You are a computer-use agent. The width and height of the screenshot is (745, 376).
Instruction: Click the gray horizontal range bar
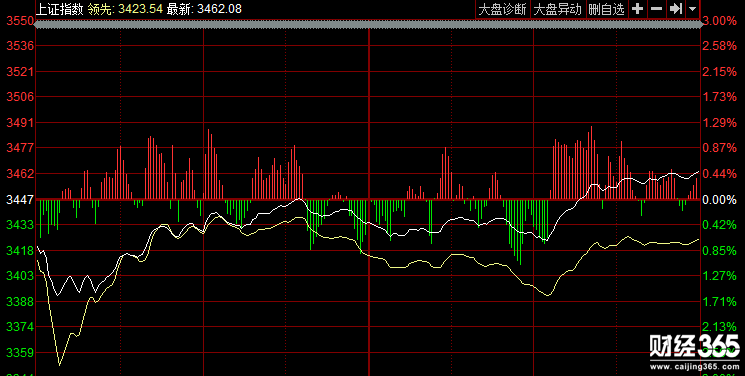[x=368, y=24]
